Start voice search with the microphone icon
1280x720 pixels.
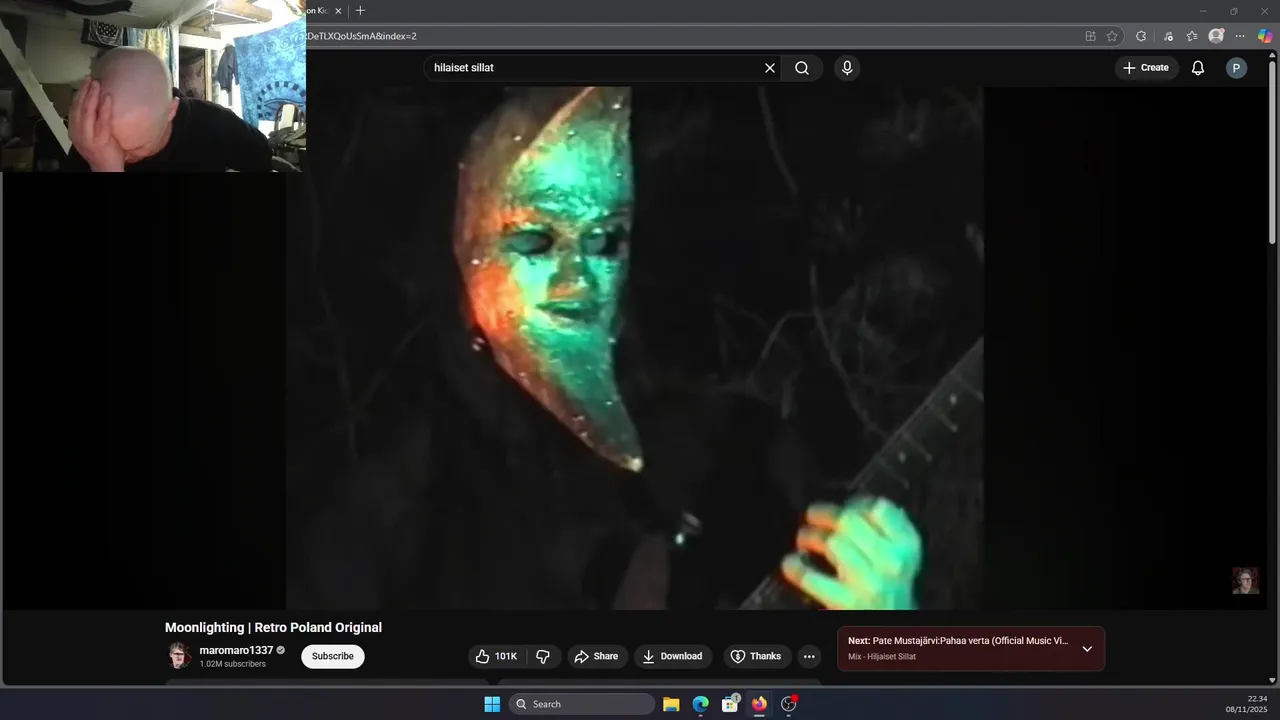click(847, 68)
